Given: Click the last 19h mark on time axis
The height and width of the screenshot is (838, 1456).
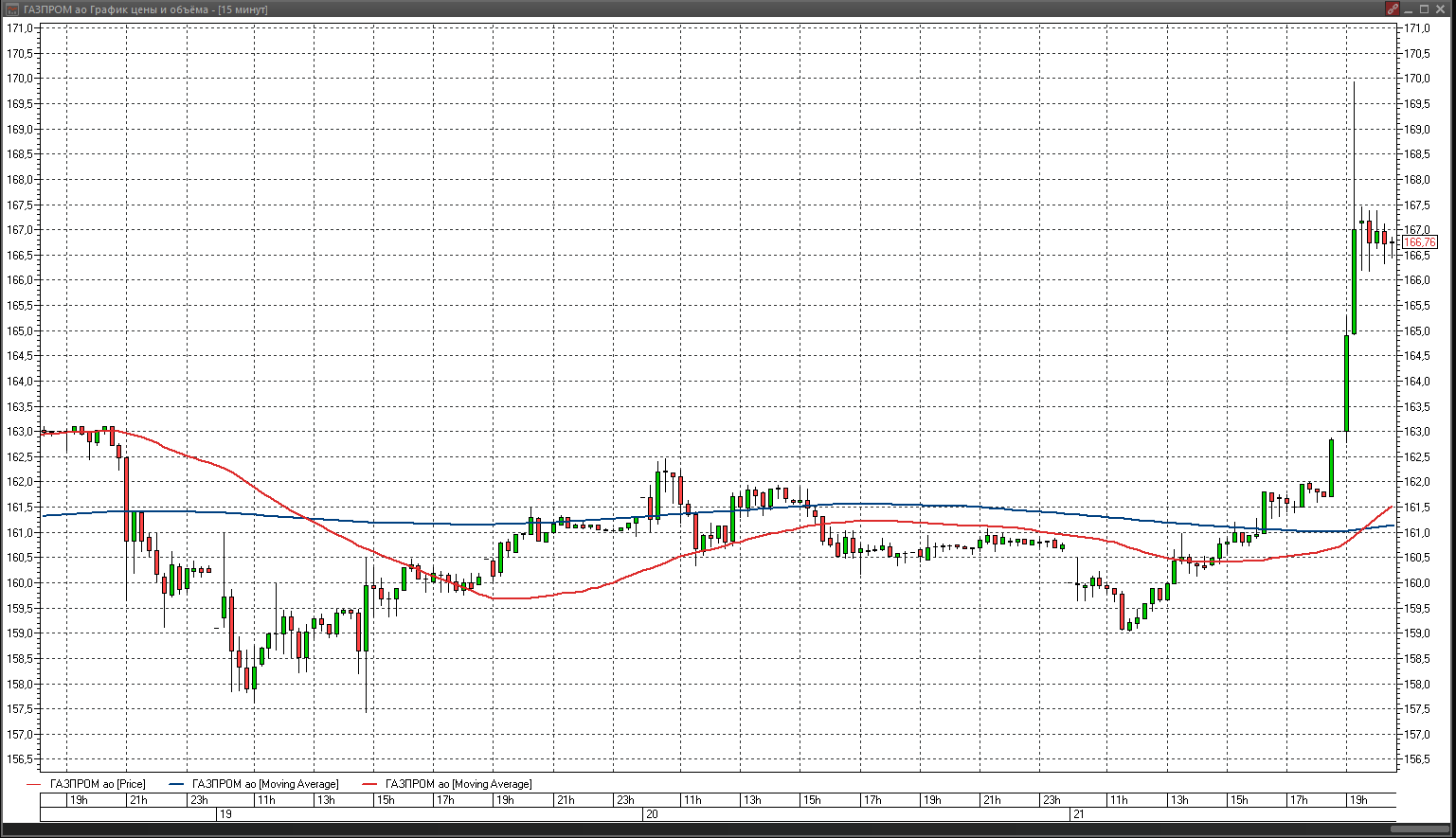Looking at the screenshot, I should point(1357,800).
